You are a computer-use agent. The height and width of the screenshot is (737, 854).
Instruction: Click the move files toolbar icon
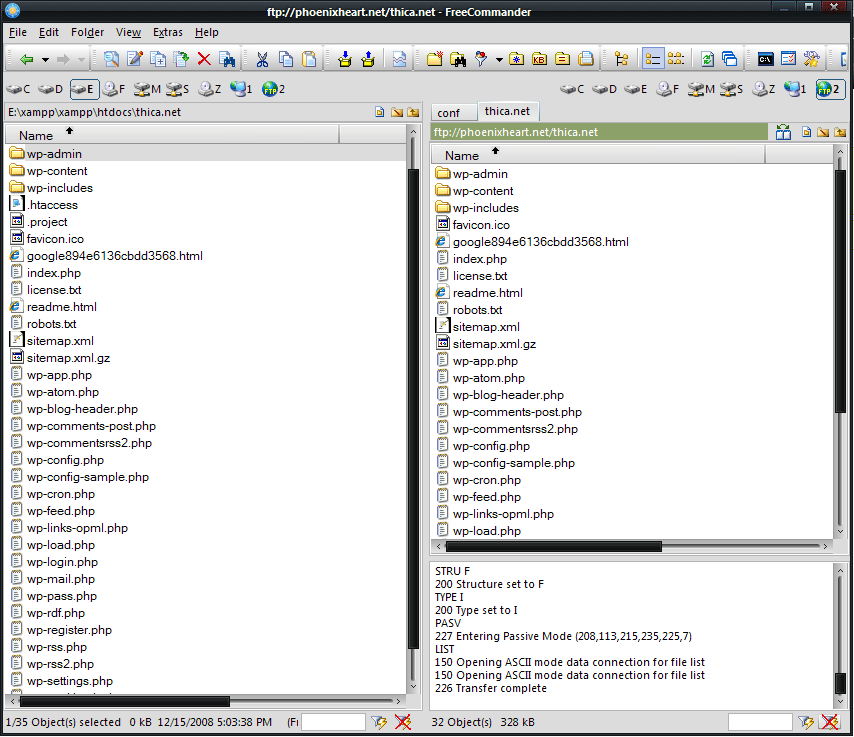click(x=181, y=59)
